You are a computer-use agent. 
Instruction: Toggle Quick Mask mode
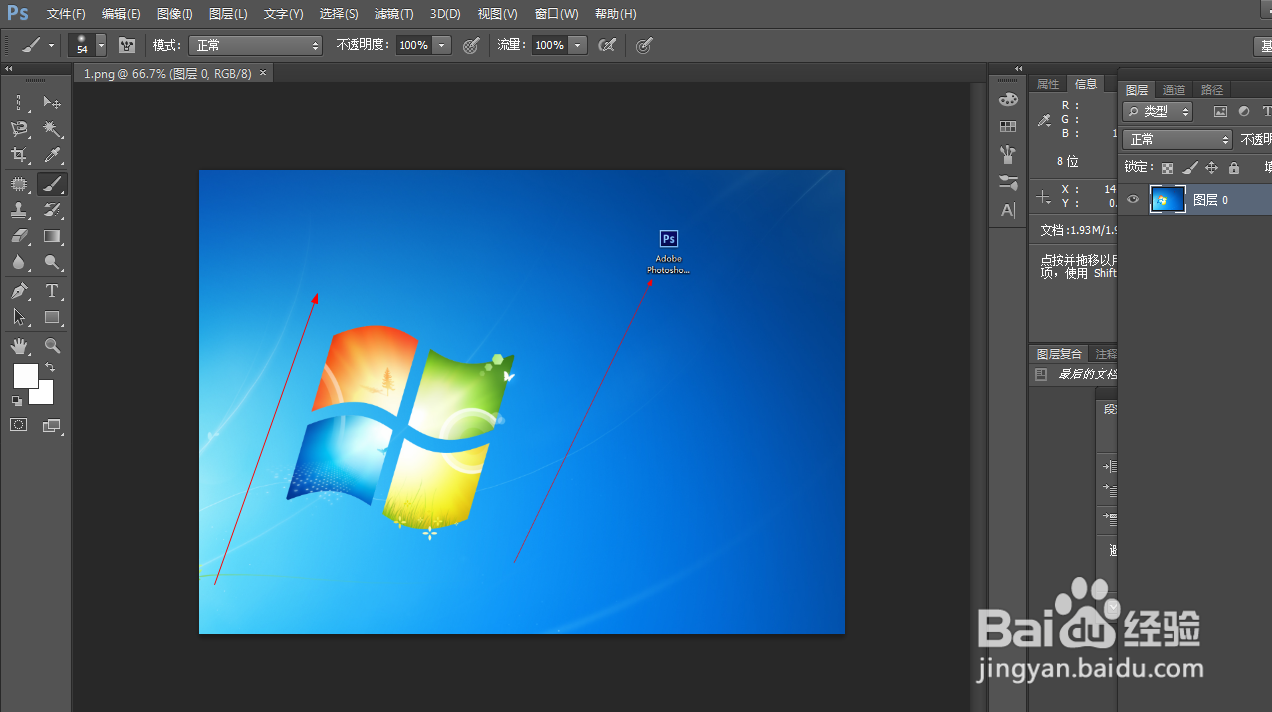[19, 425]
